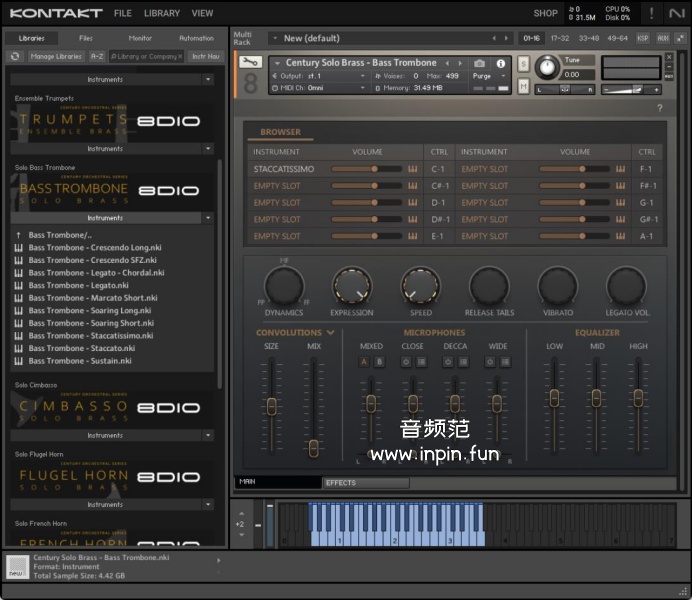
Task: Select Bass Trombone - Legato.nki file
Action: (80, 285)
